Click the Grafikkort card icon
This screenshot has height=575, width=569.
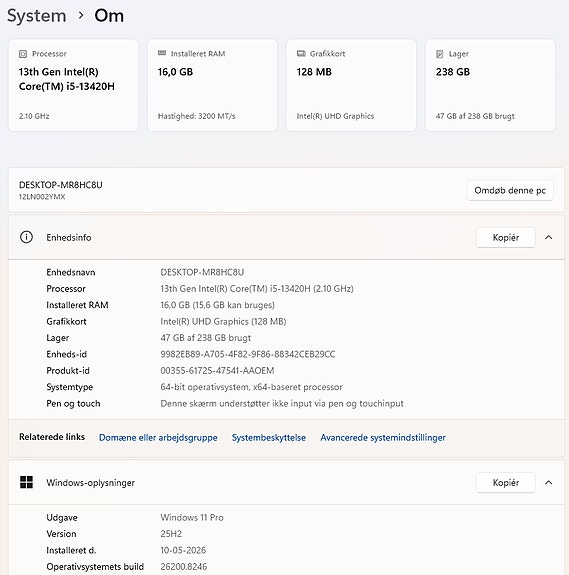[301, 54]
